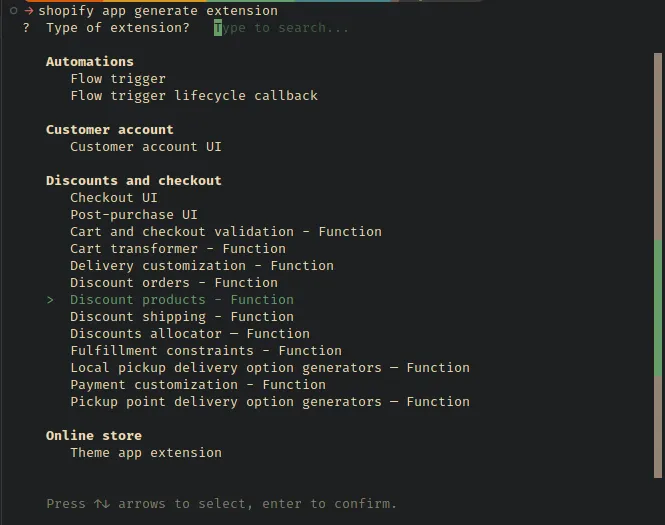
Task: Select Cart transformer Function option
Action: (x=178, y=249)
